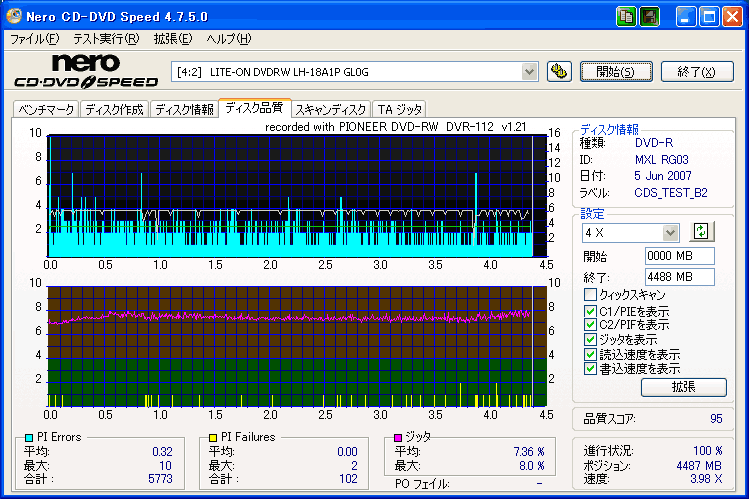Viewport: 749px width, 499px height.
Task: Open the LITE-ON DVDRW drive dropdown
Action: coord(529,72)
